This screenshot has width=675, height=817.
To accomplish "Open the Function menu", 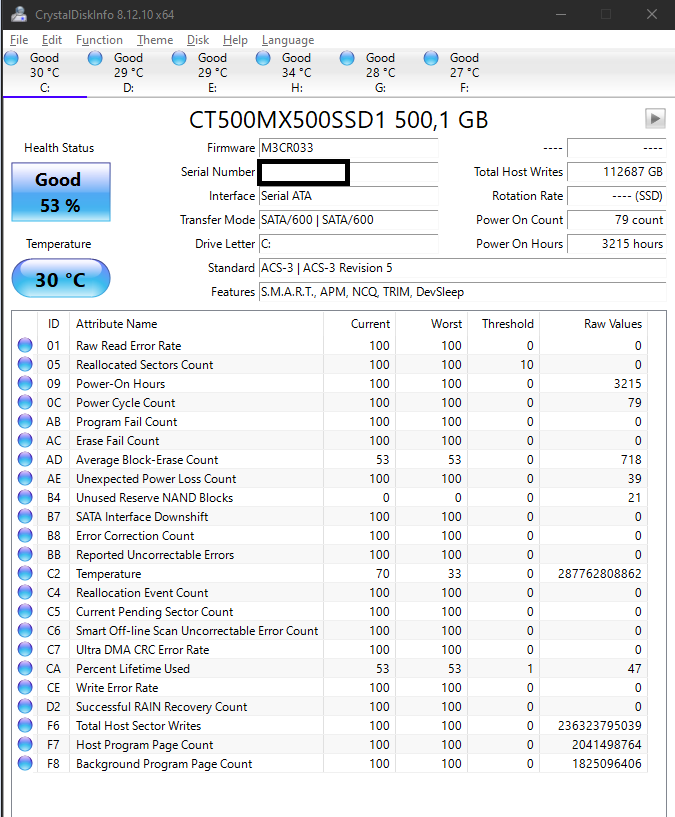I will 99,40.
